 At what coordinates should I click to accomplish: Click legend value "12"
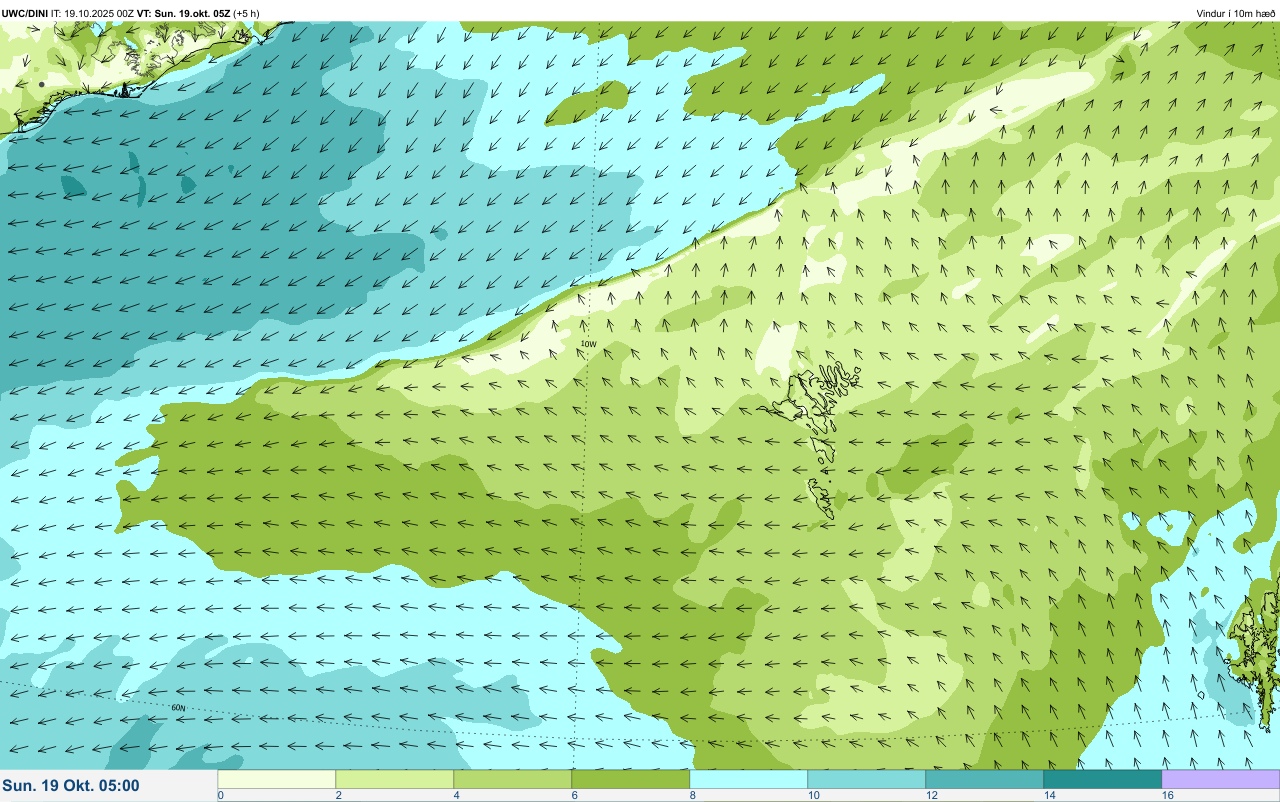[932, 795]
